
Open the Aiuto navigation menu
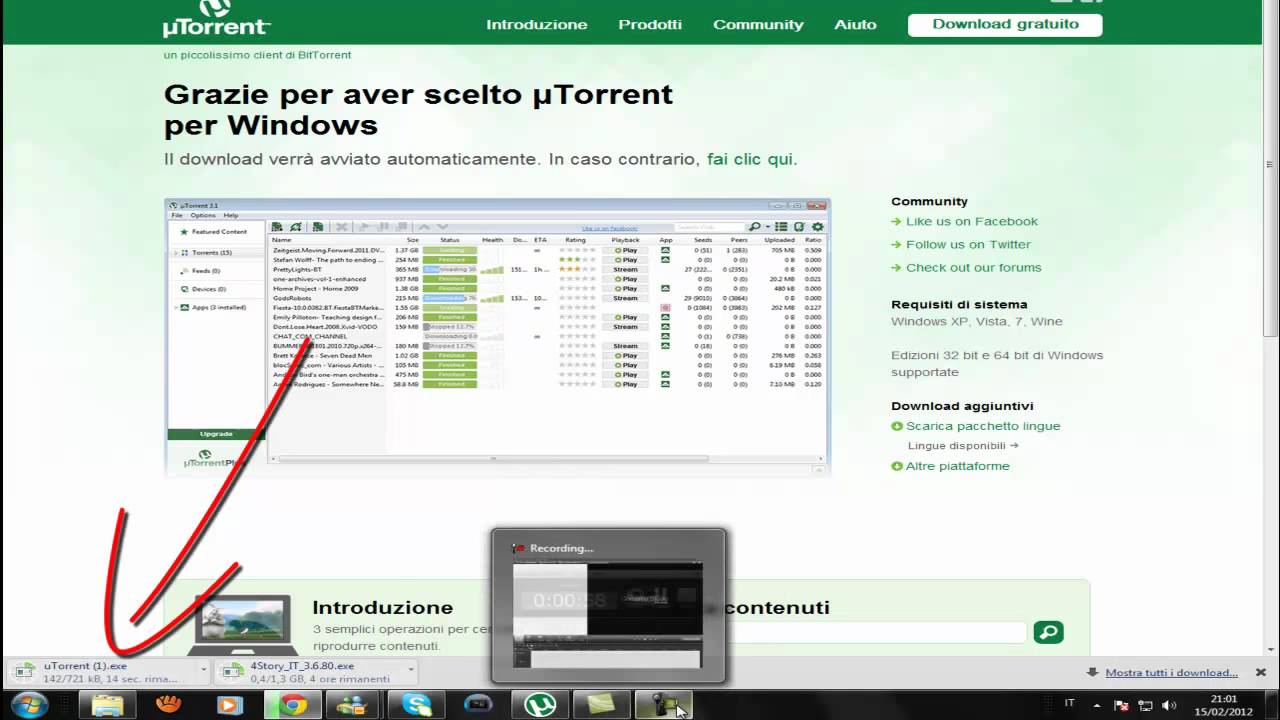point(856,25)
